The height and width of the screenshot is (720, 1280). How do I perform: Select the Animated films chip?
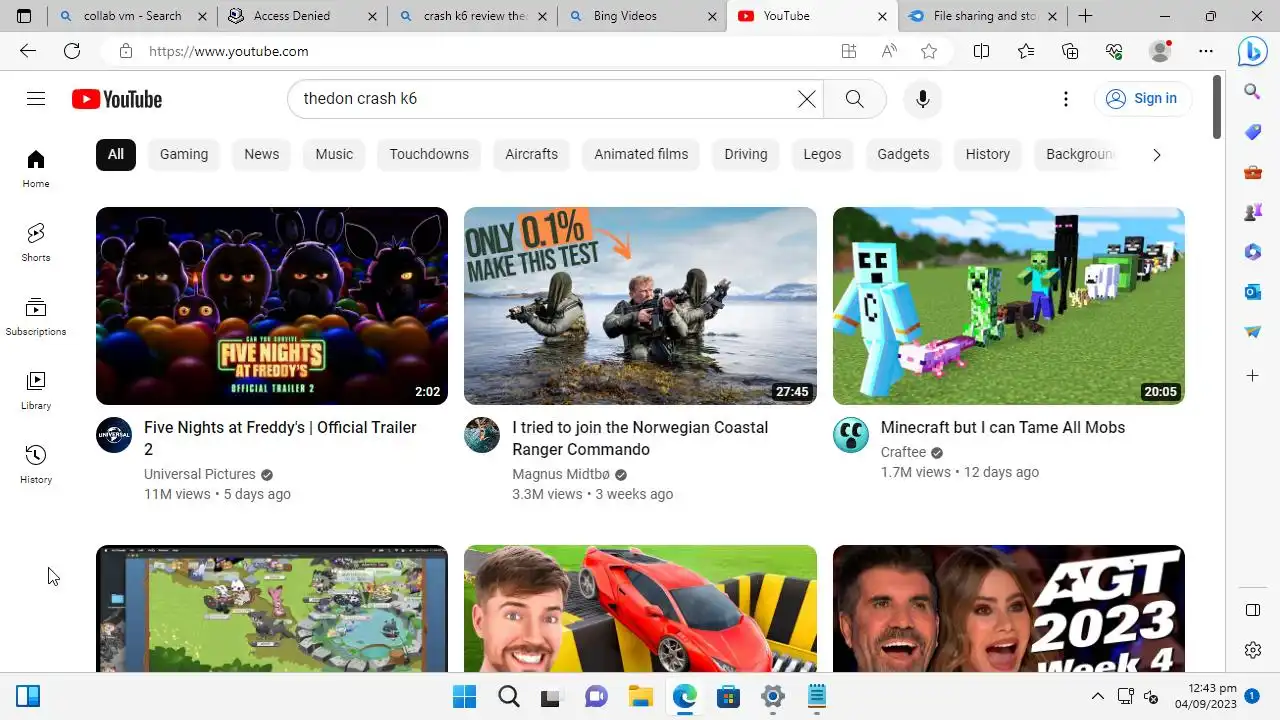click(x=641, y=154)
